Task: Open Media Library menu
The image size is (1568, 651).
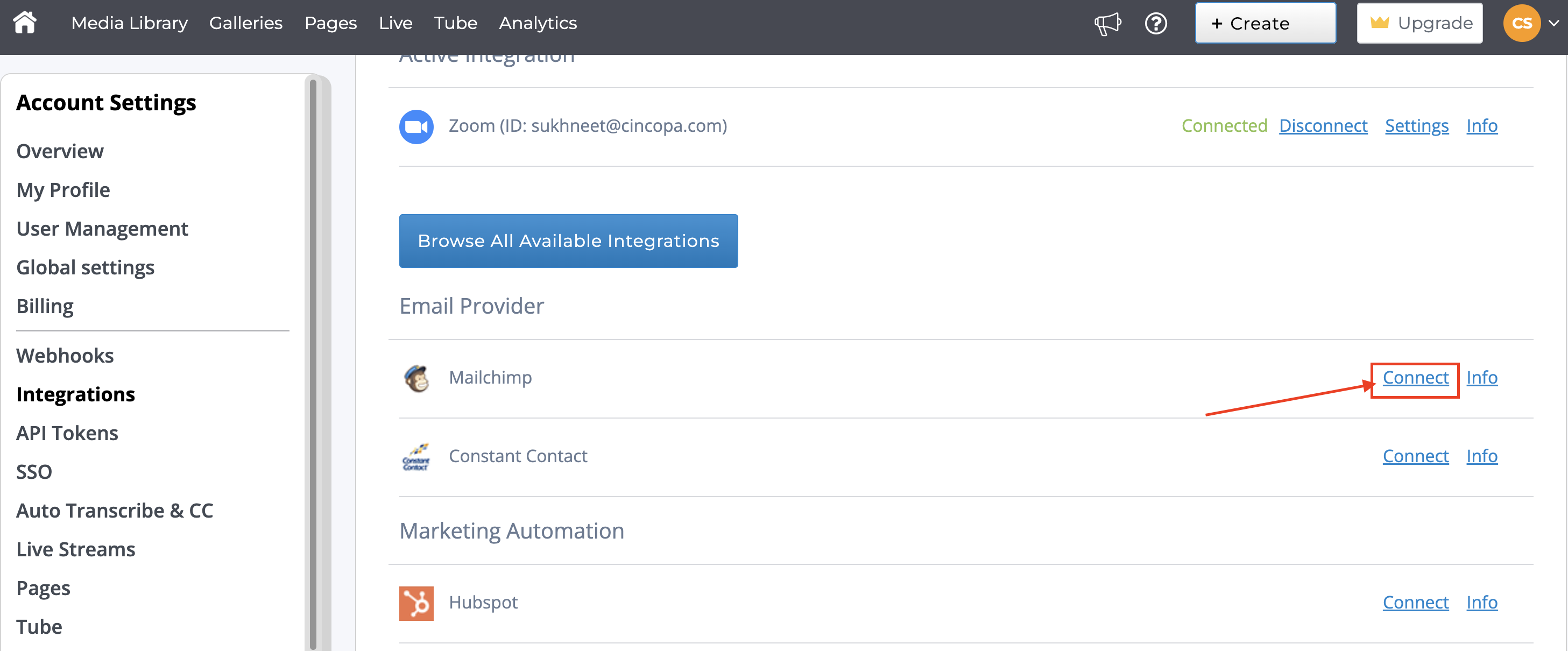Action: 129,23
